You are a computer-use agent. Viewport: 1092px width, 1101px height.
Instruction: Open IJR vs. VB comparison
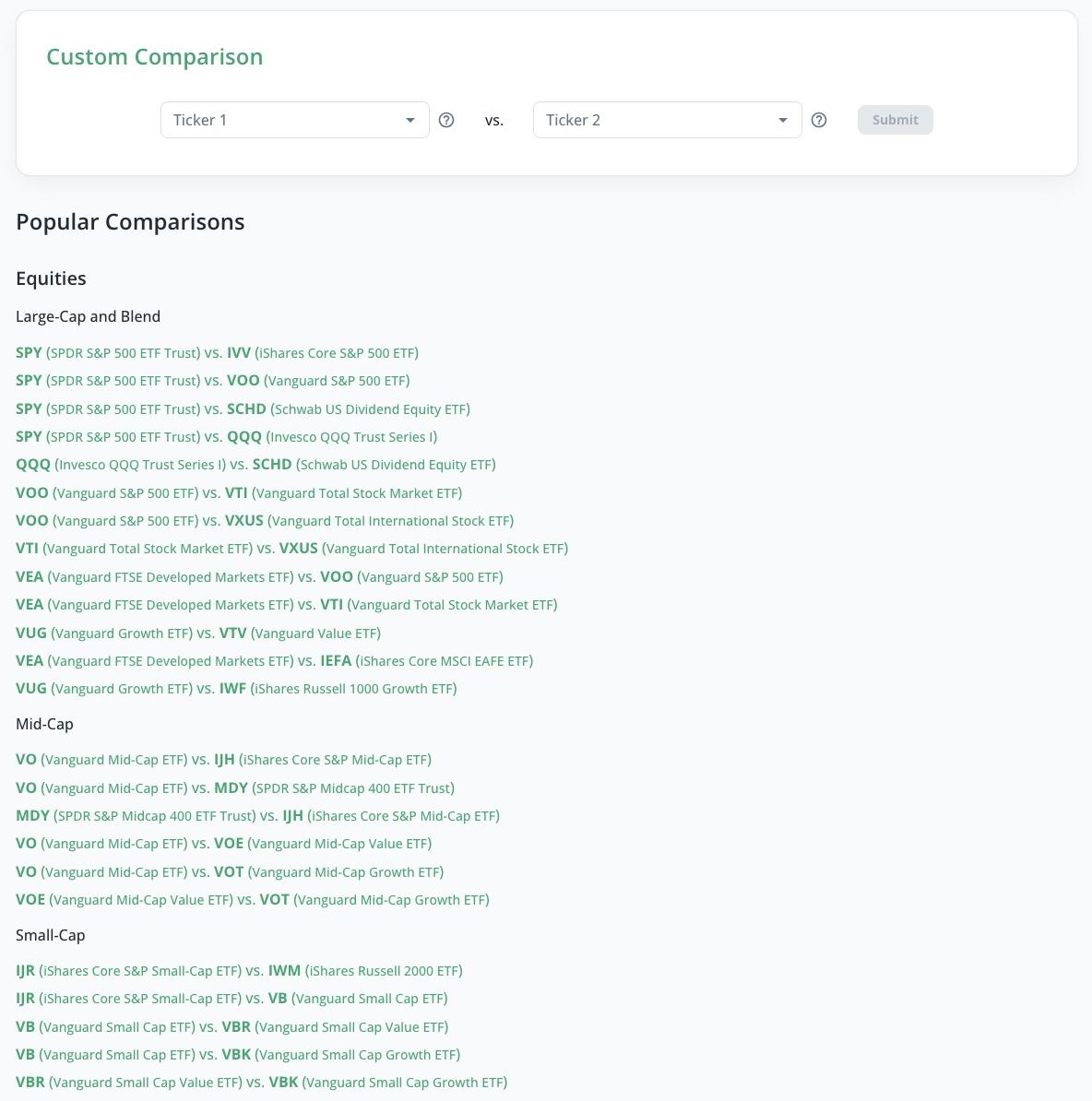231,999
